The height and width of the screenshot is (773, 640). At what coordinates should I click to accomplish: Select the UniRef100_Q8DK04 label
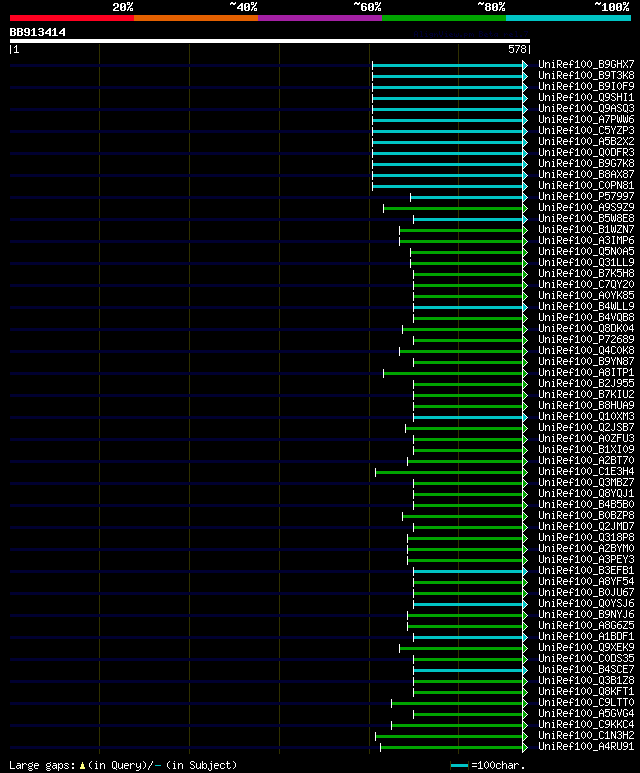[x=586, y=329]
